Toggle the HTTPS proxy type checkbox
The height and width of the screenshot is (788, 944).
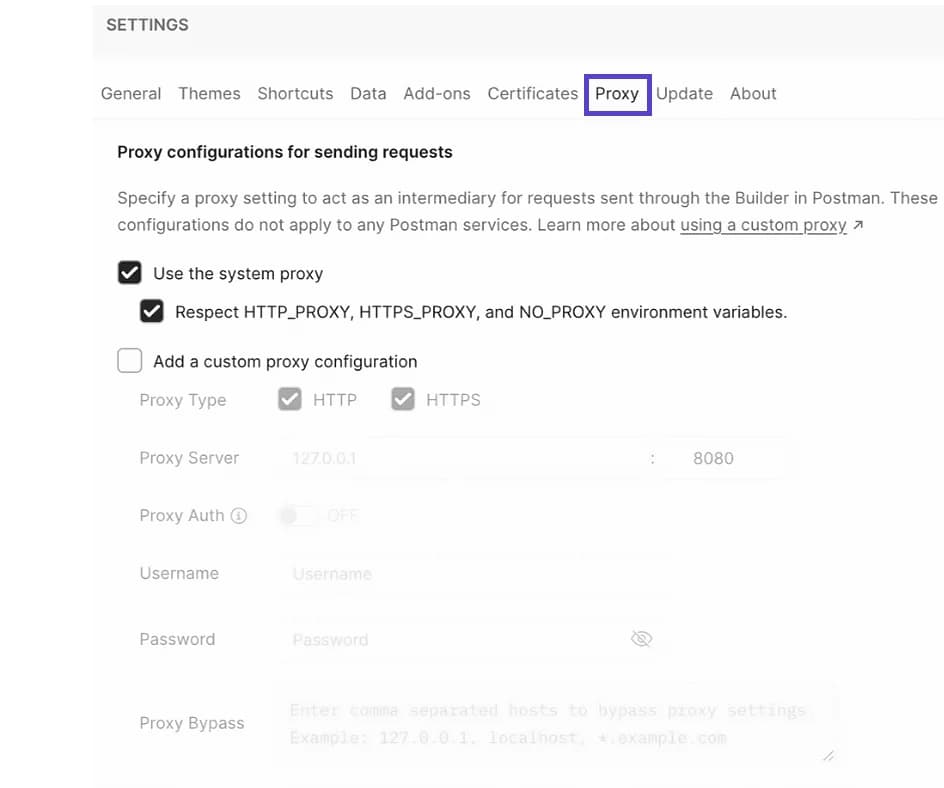click(x=403, y=400)
